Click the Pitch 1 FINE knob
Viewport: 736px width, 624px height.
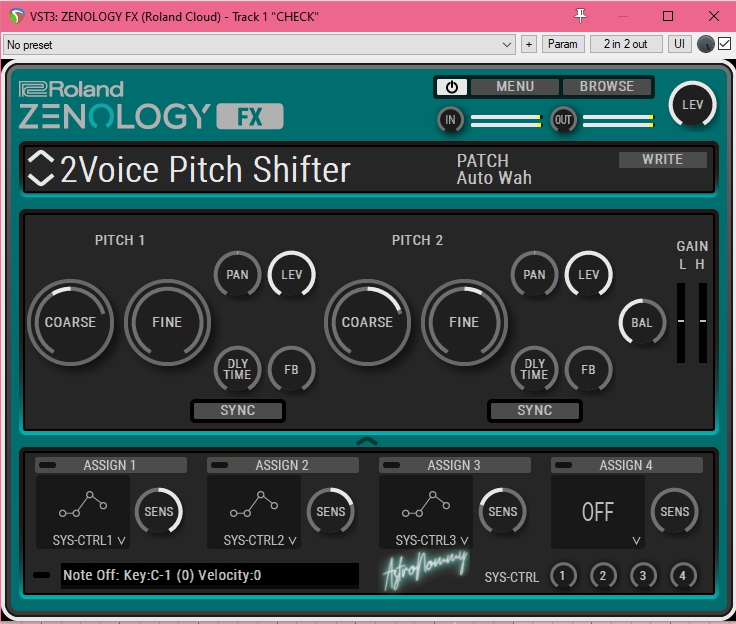[x=167, y=322]
